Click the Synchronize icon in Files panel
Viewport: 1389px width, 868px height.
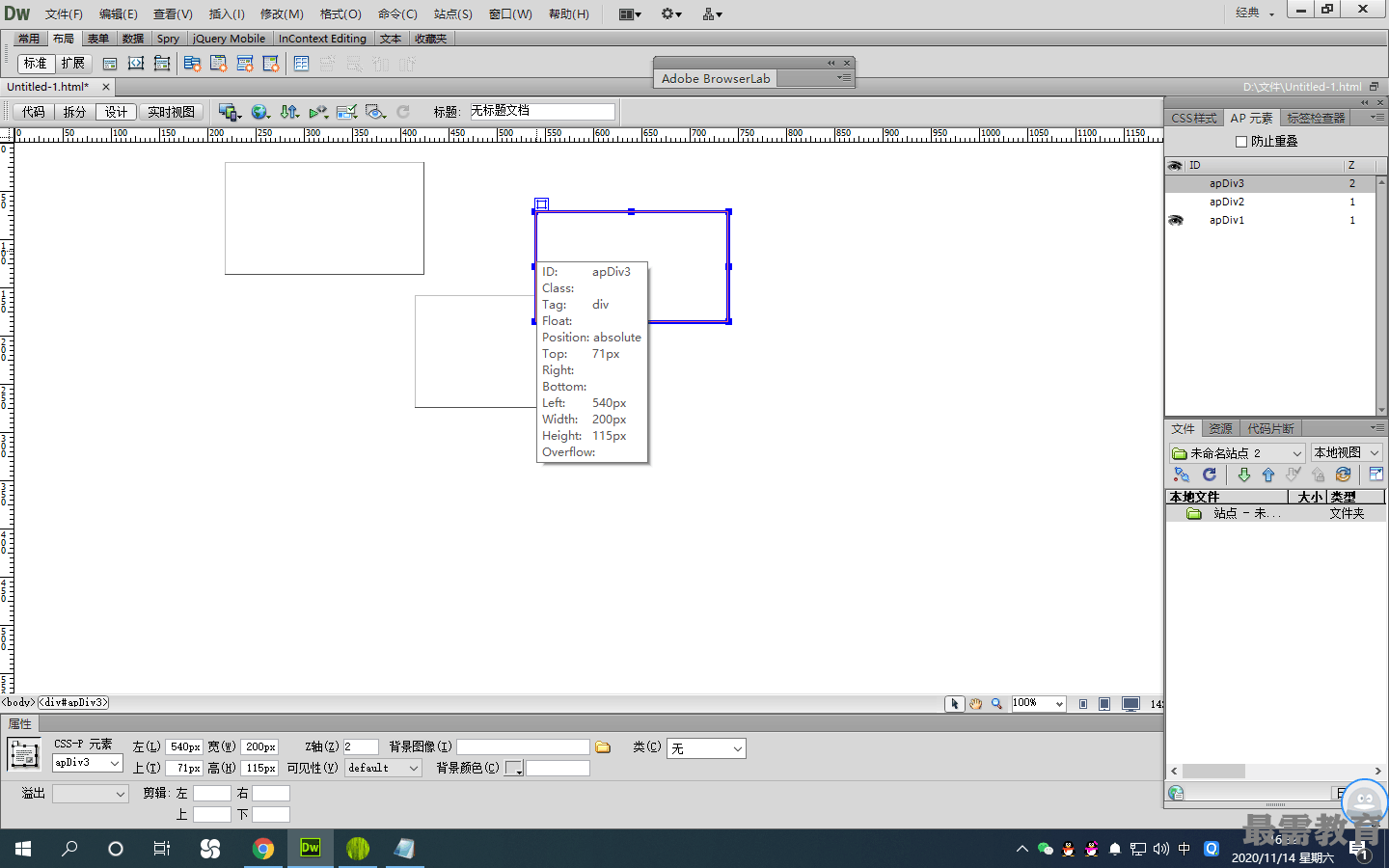tap(1343, 475)
